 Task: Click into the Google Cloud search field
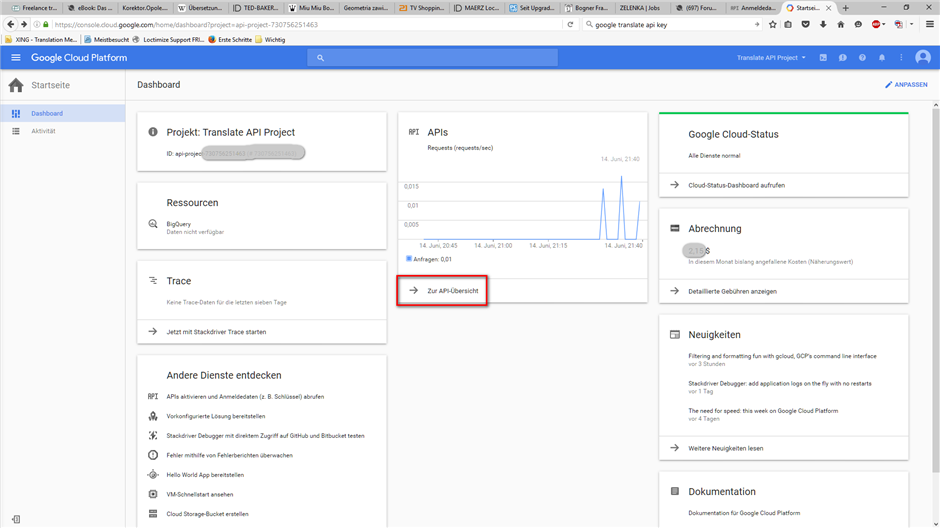tap(433, 58)
